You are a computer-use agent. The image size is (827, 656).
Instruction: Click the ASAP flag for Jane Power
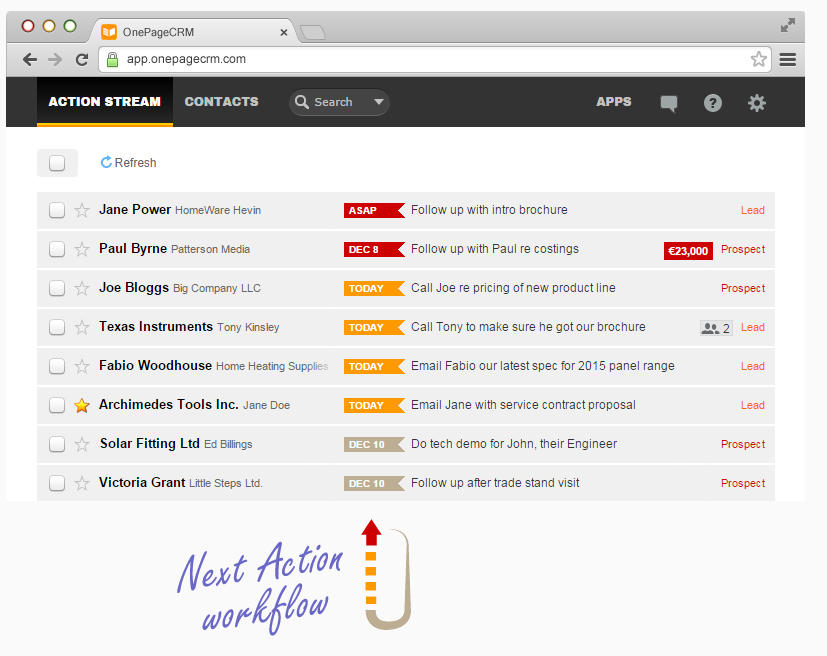[374, 210]
